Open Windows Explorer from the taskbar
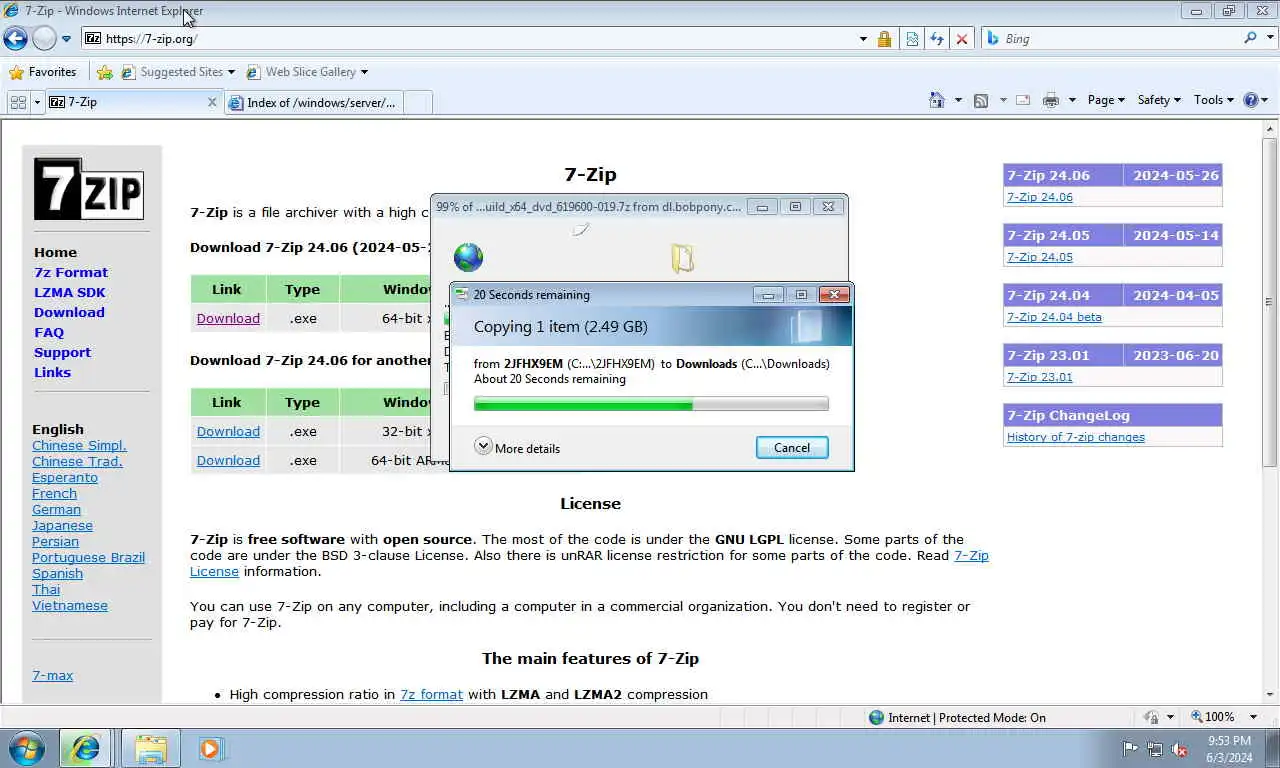 coord(151,748)
